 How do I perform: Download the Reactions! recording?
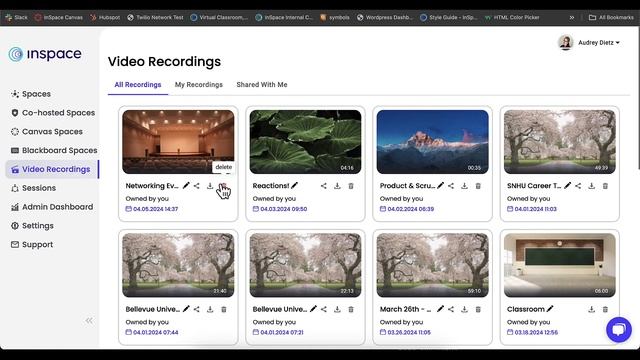click(x=337, y=186)
